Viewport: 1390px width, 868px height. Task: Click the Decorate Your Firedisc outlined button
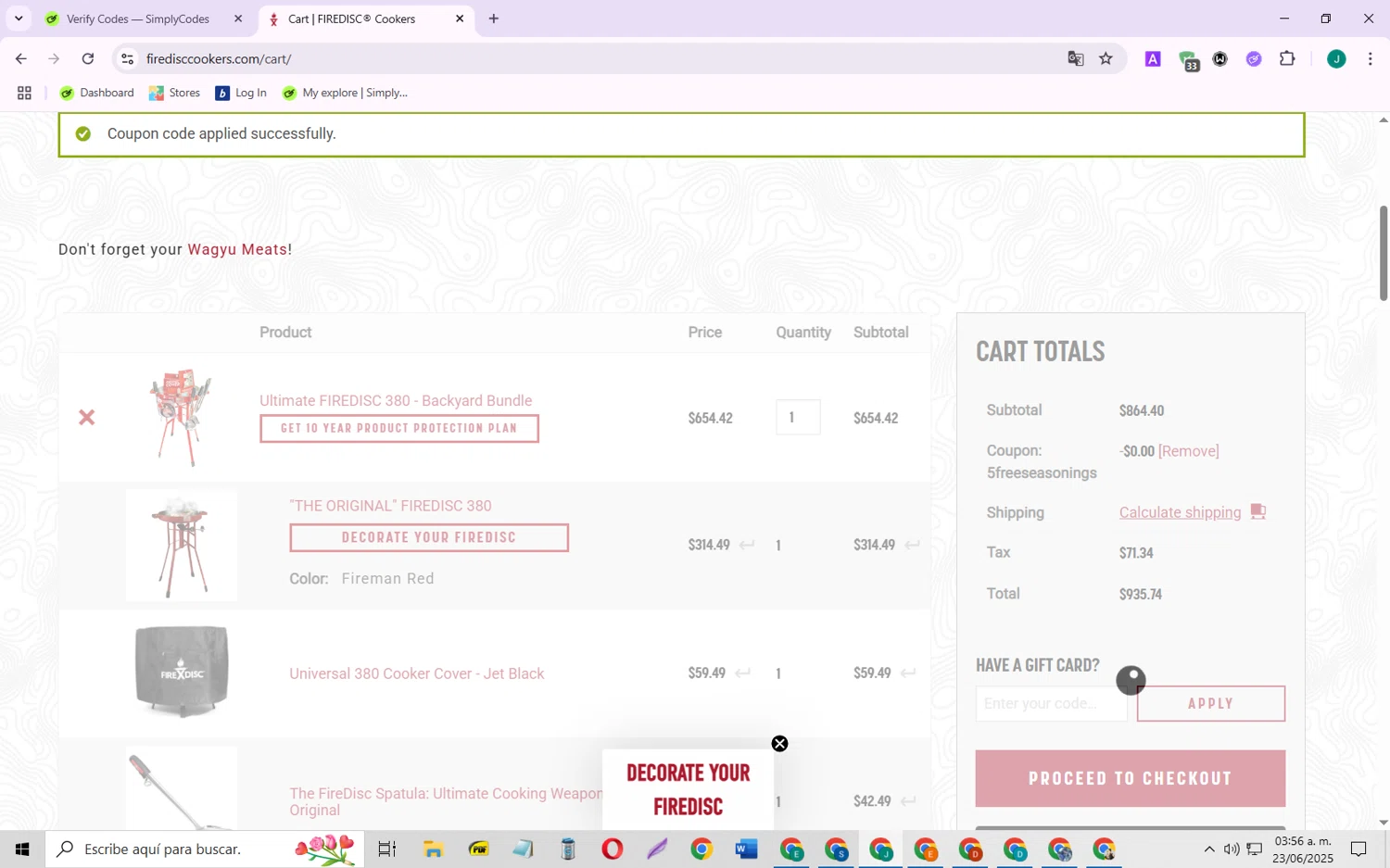(x=429, y=537)
